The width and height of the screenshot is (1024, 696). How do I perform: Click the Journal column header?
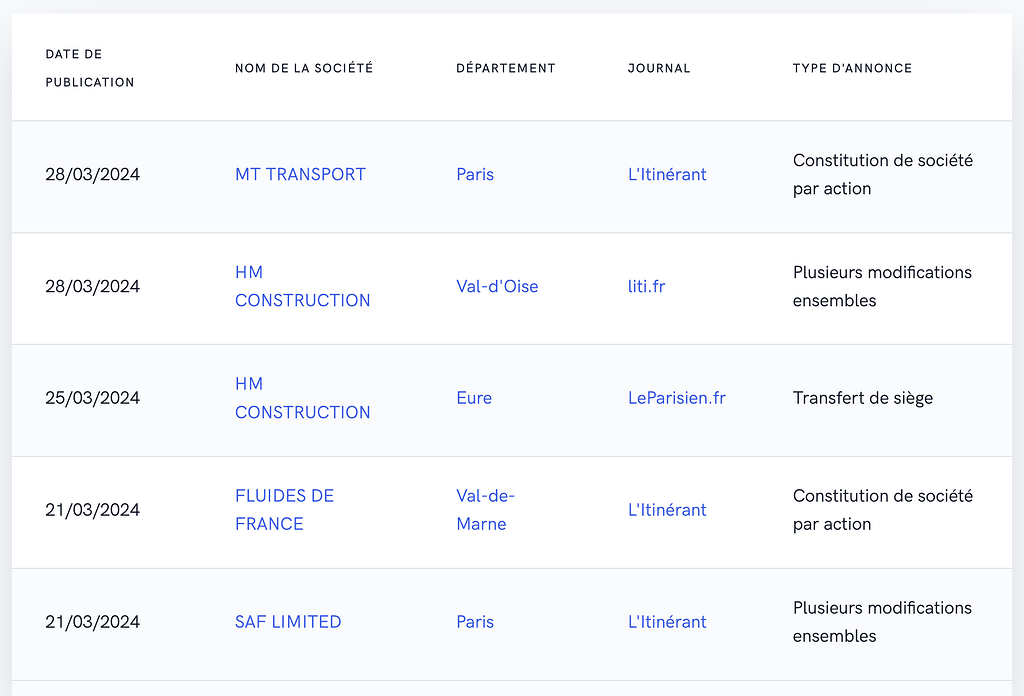coord(659,68)
